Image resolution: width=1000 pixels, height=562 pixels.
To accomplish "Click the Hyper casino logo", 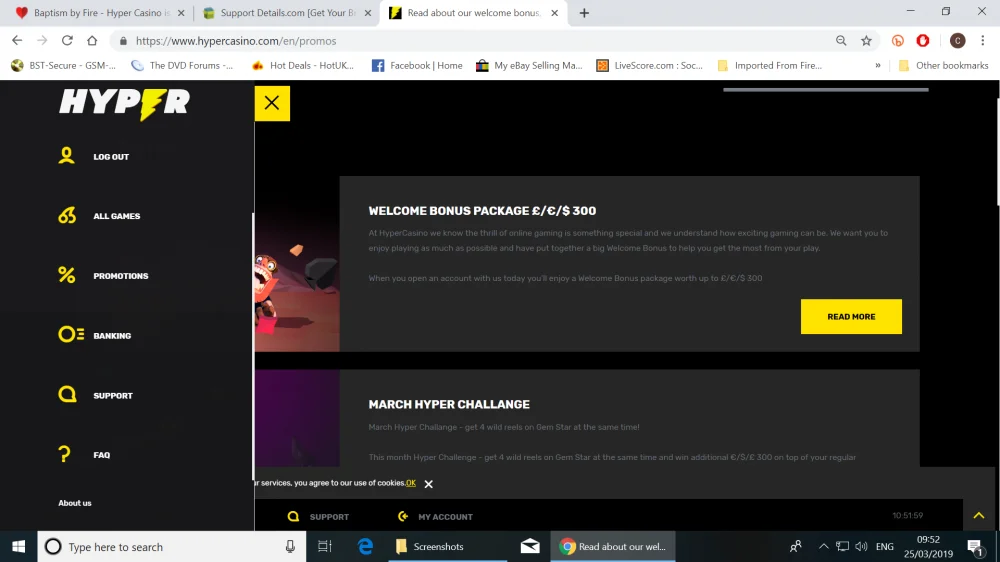I will (124, 105).
